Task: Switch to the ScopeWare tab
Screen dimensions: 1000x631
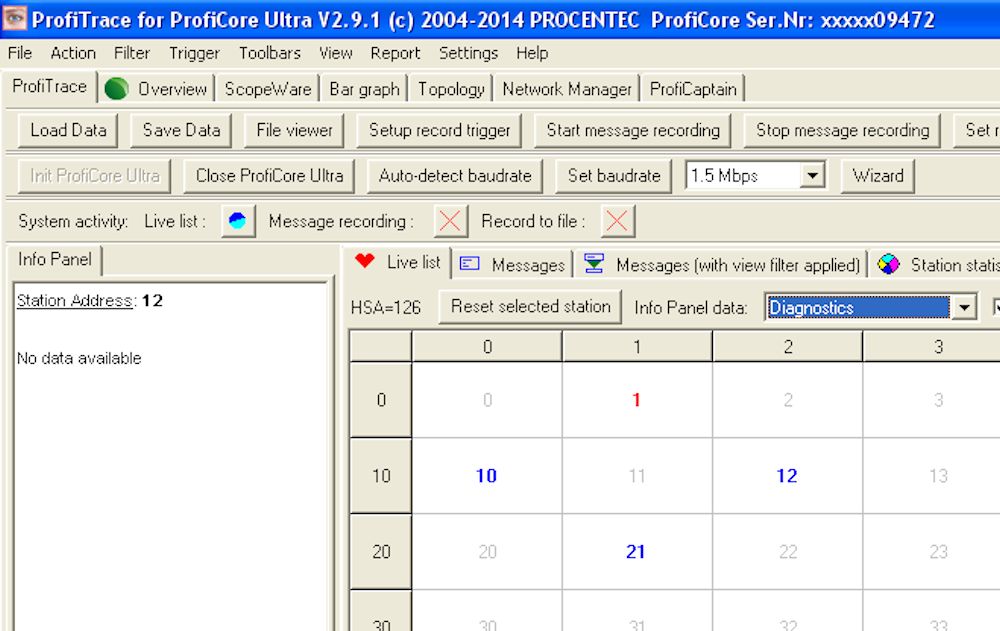Action: click(x=268, y=89)
